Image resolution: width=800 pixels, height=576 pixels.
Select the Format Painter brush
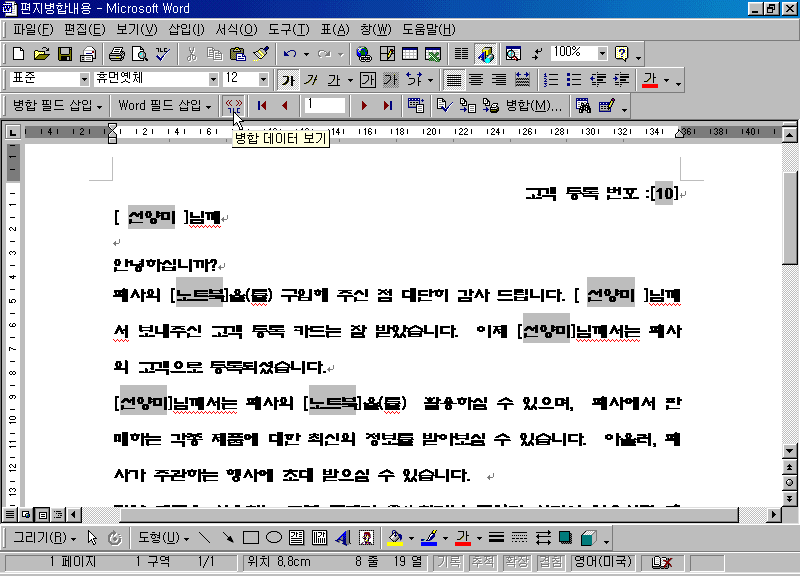(261, 54)
